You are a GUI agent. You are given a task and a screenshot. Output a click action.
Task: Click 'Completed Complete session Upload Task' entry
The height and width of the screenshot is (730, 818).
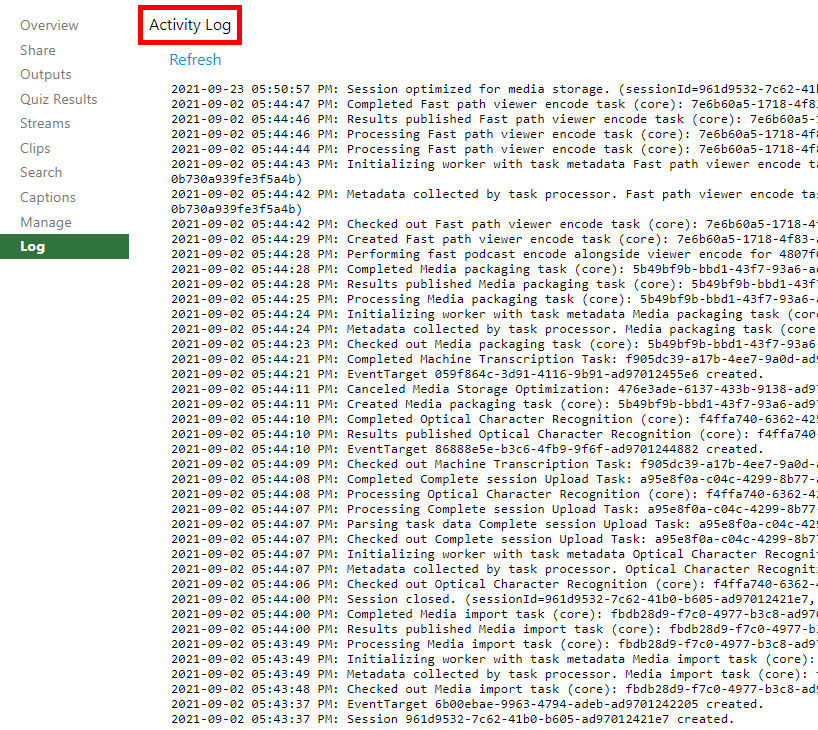click(494, 480)
